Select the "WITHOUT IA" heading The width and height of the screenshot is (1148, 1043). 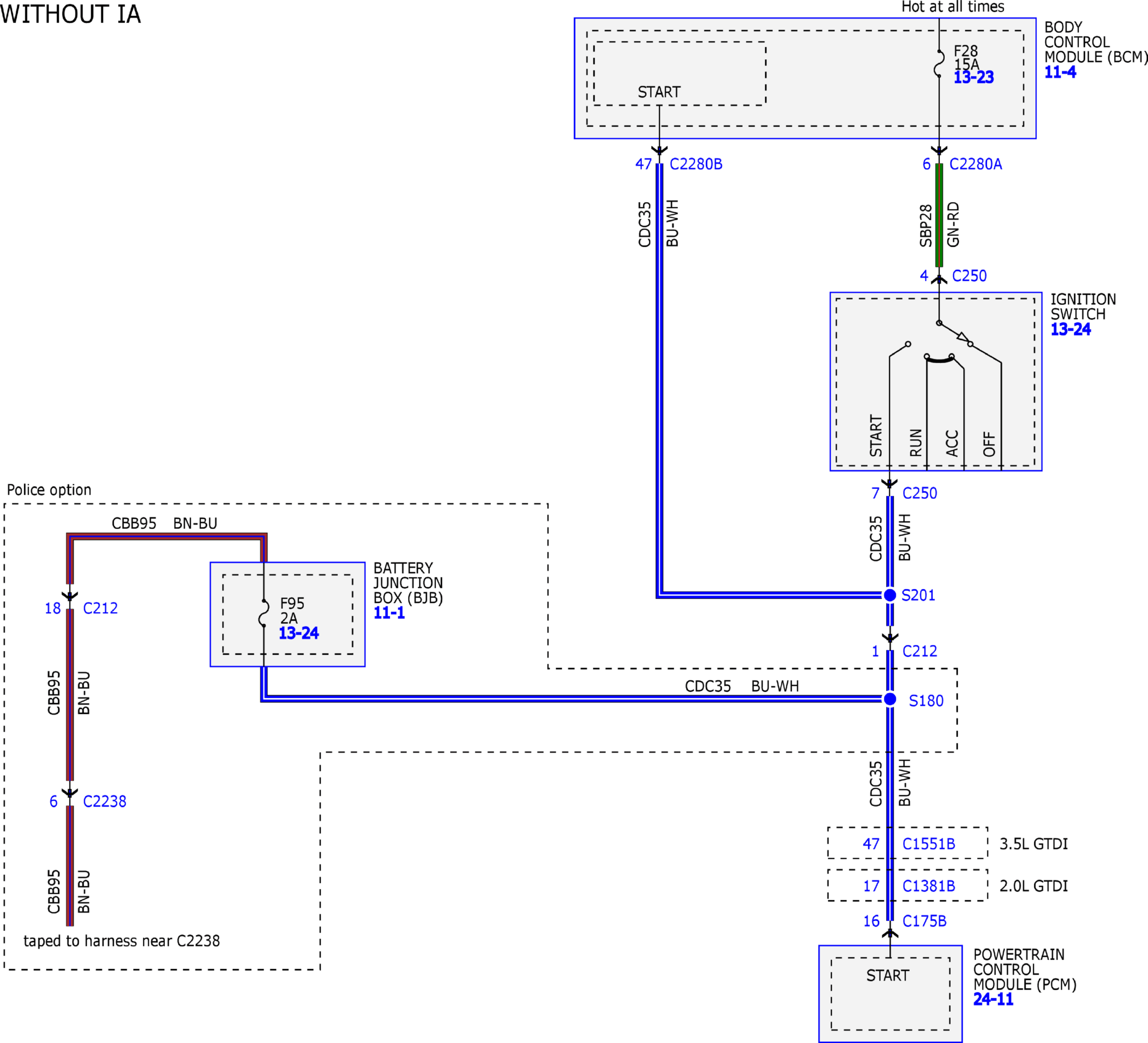[x=70, y=14]
